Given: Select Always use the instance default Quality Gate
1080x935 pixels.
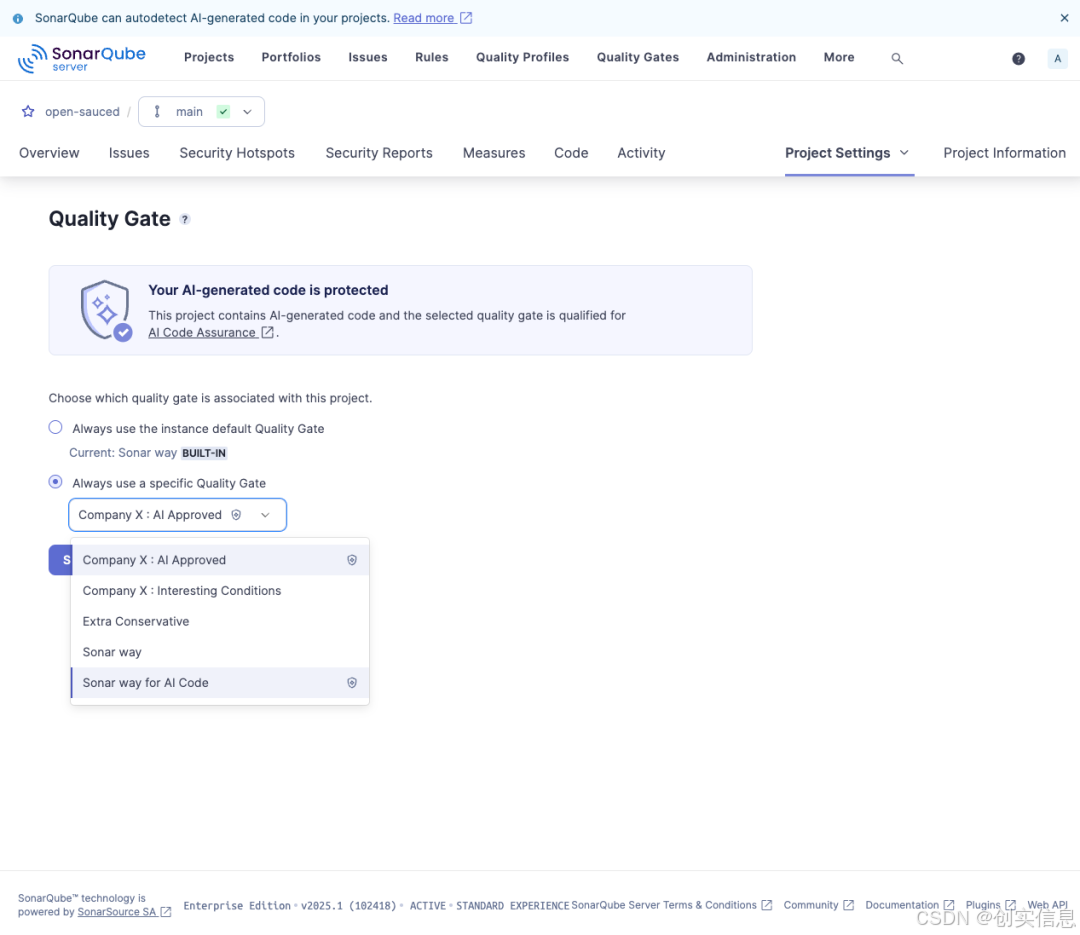Looking at the screenshot, I should tap(56, 427).
